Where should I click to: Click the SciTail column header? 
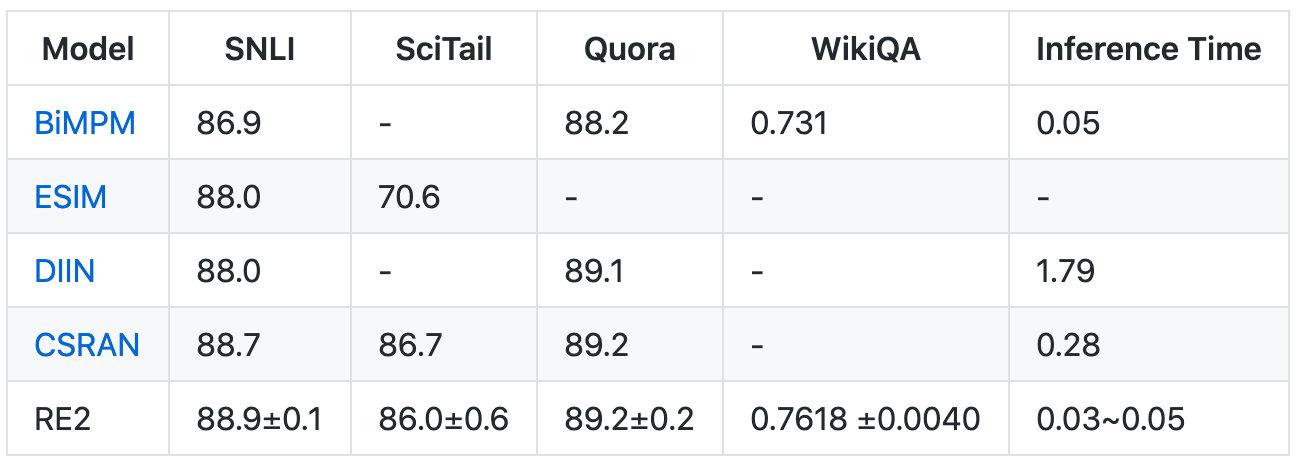point(444,49)
